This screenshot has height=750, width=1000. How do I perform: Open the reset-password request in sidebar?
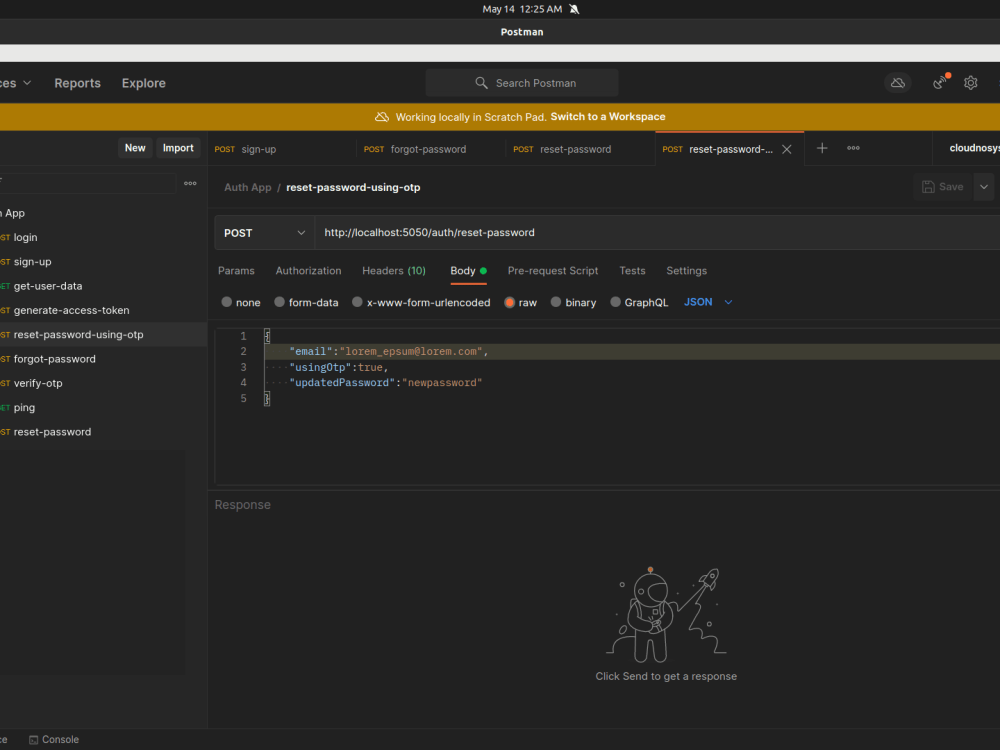click(x=103, y=432)
